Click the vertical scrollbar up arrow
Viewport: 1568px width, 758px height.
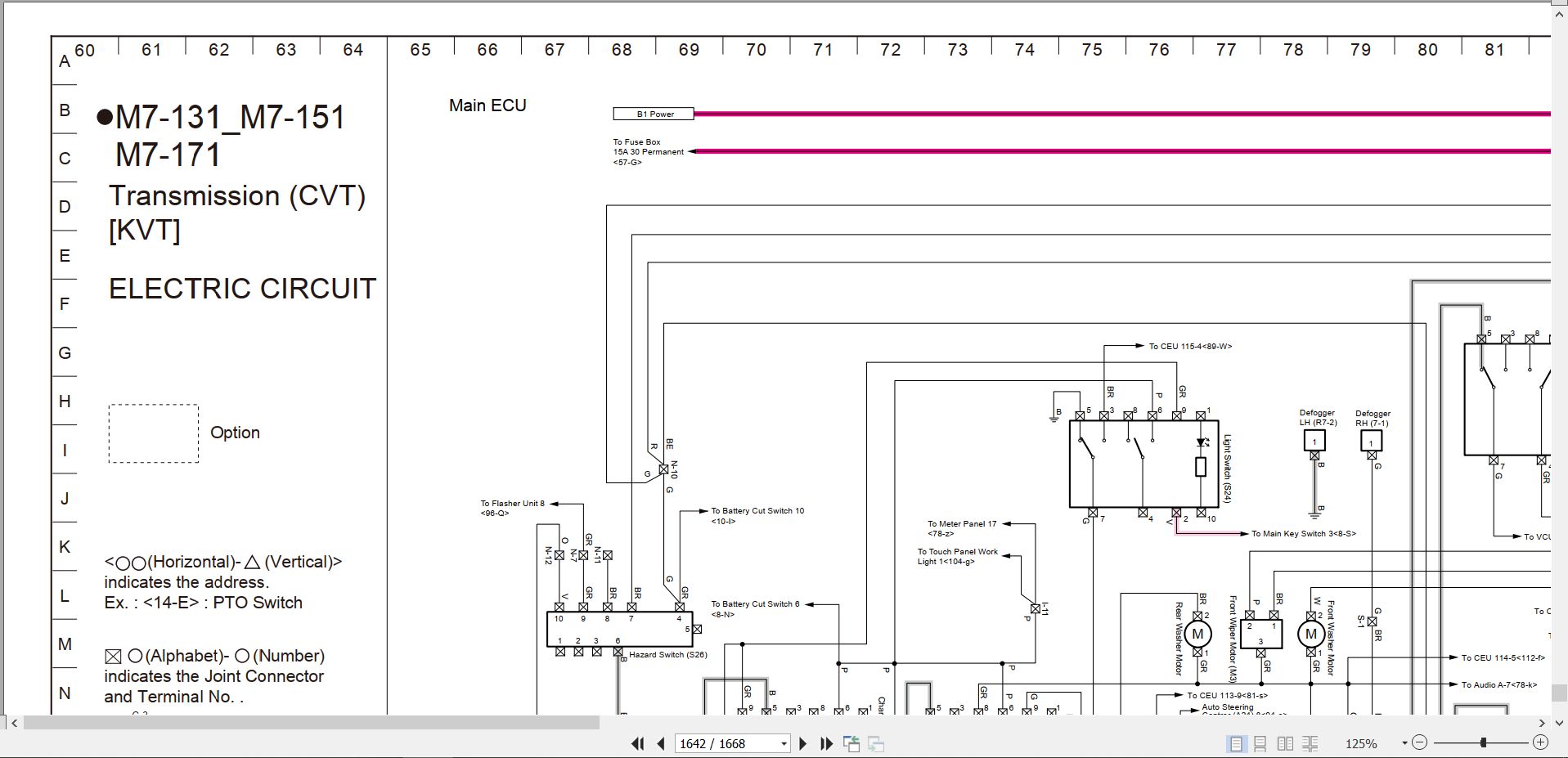(1559, 13)
